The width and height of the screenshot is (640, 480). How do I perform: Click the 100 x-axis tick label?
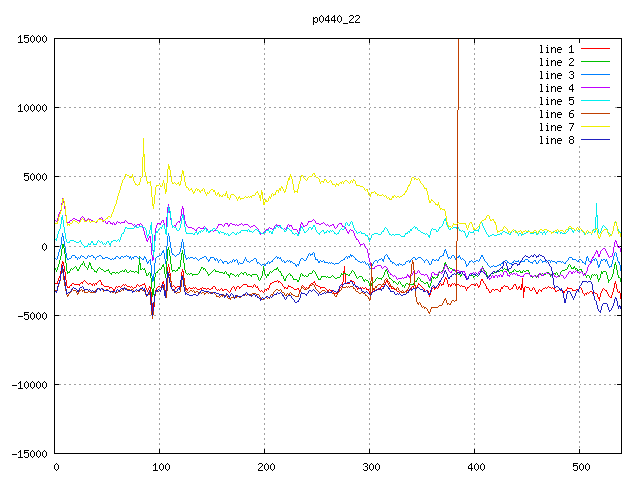[160, 467]
